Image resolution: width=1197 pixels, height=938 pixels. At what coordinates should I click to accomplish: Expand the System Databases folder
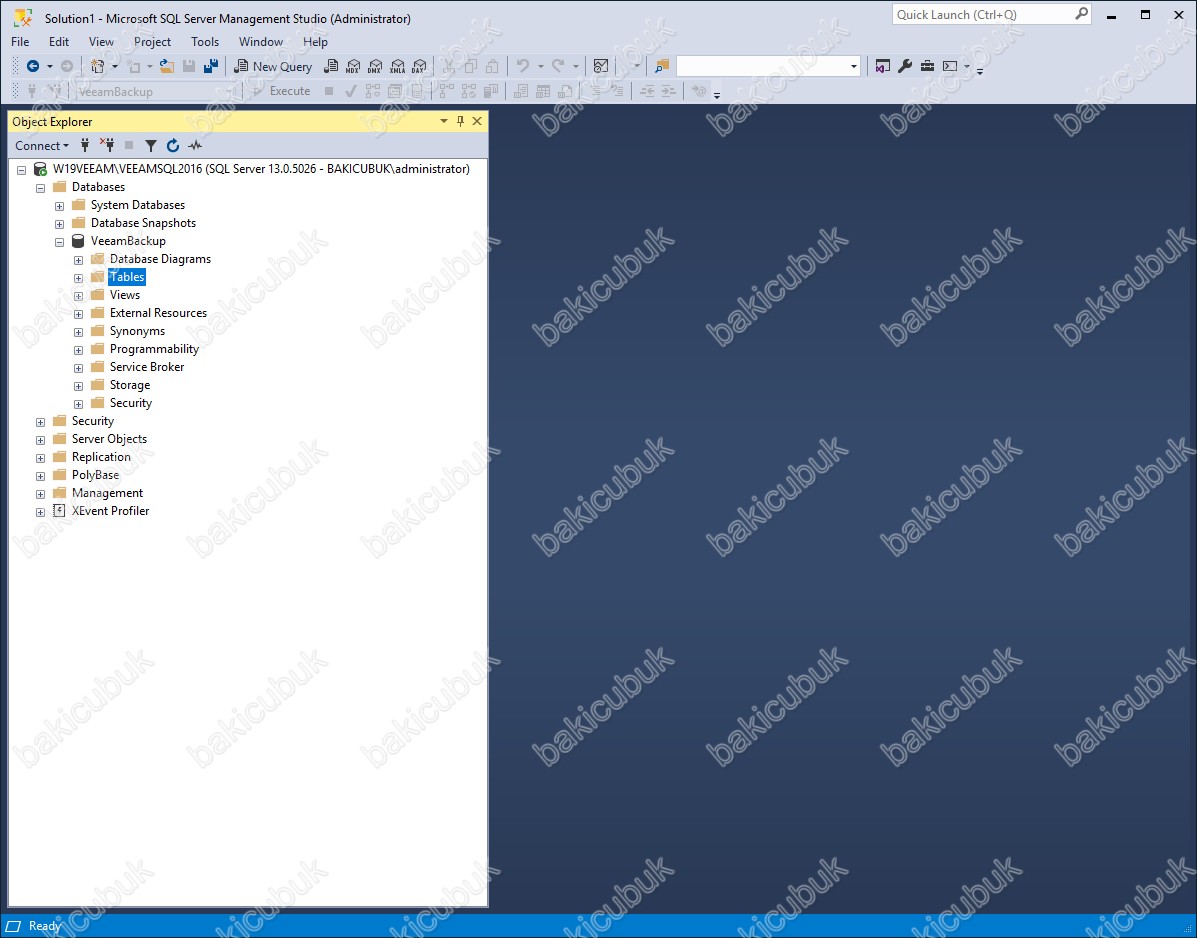click(60, 206)
